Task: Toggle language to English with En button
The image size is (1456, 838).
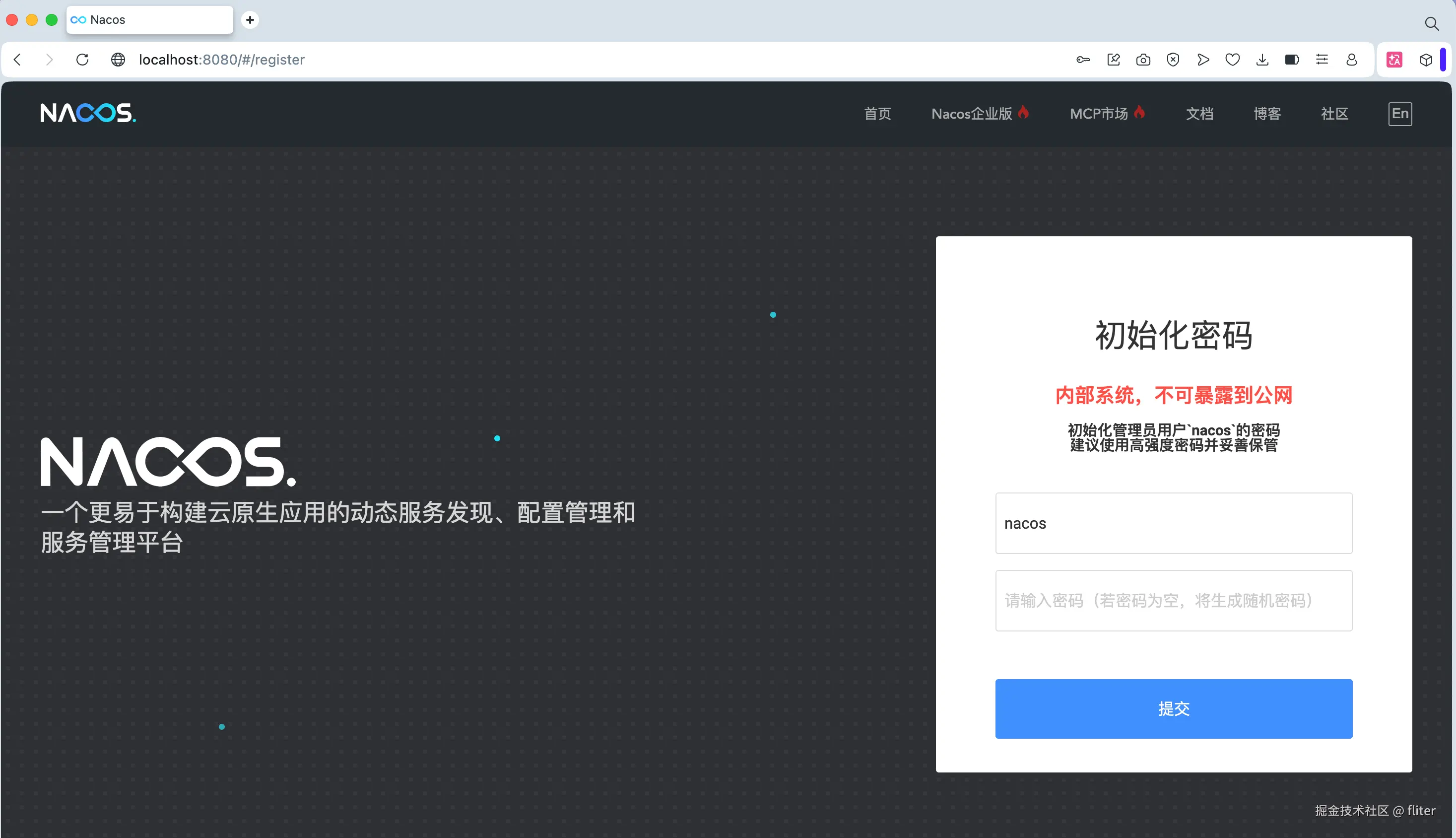Action: (x=1399, y=113)
